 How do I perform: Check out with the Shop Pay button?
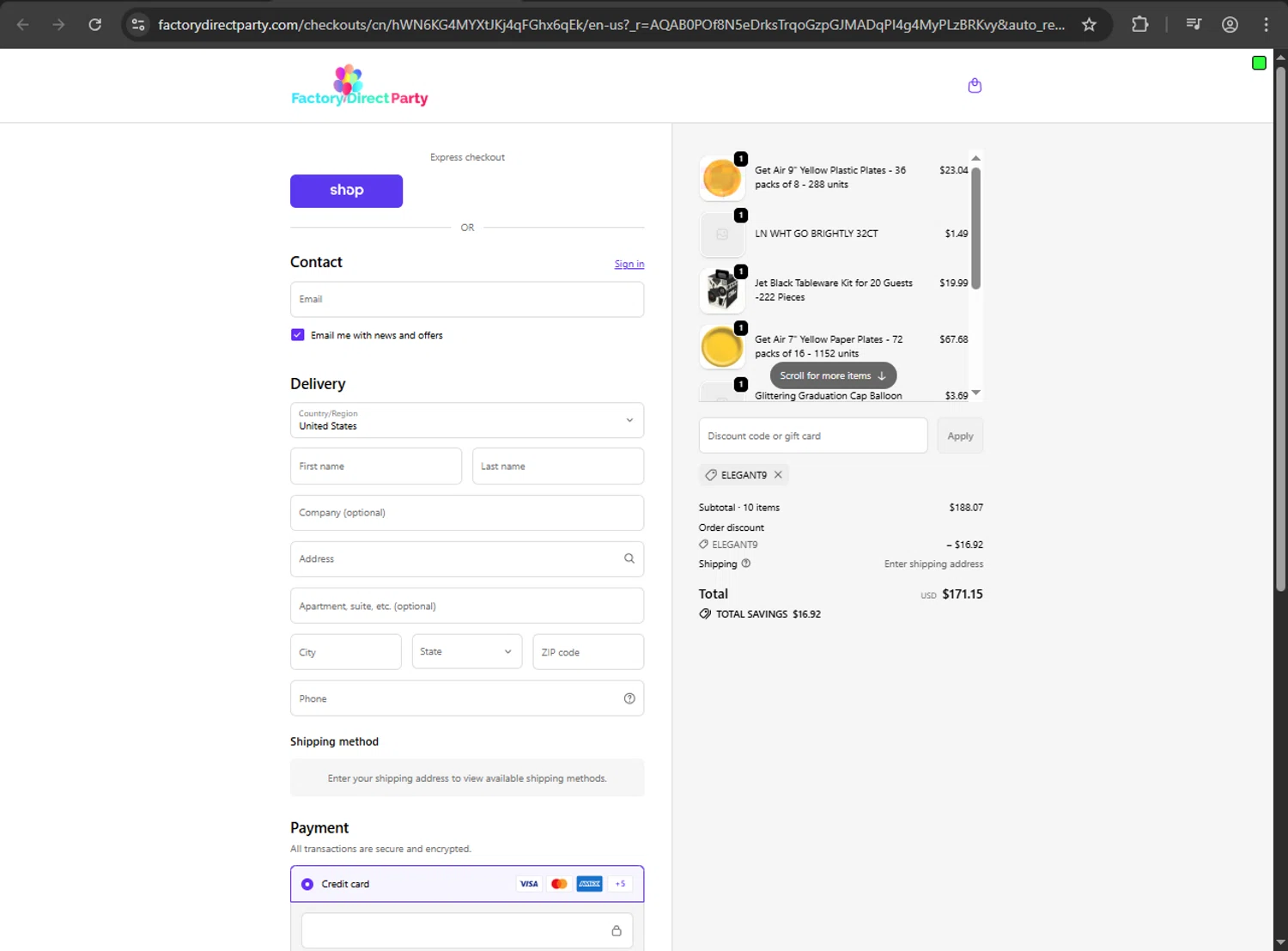pos(346,191)
